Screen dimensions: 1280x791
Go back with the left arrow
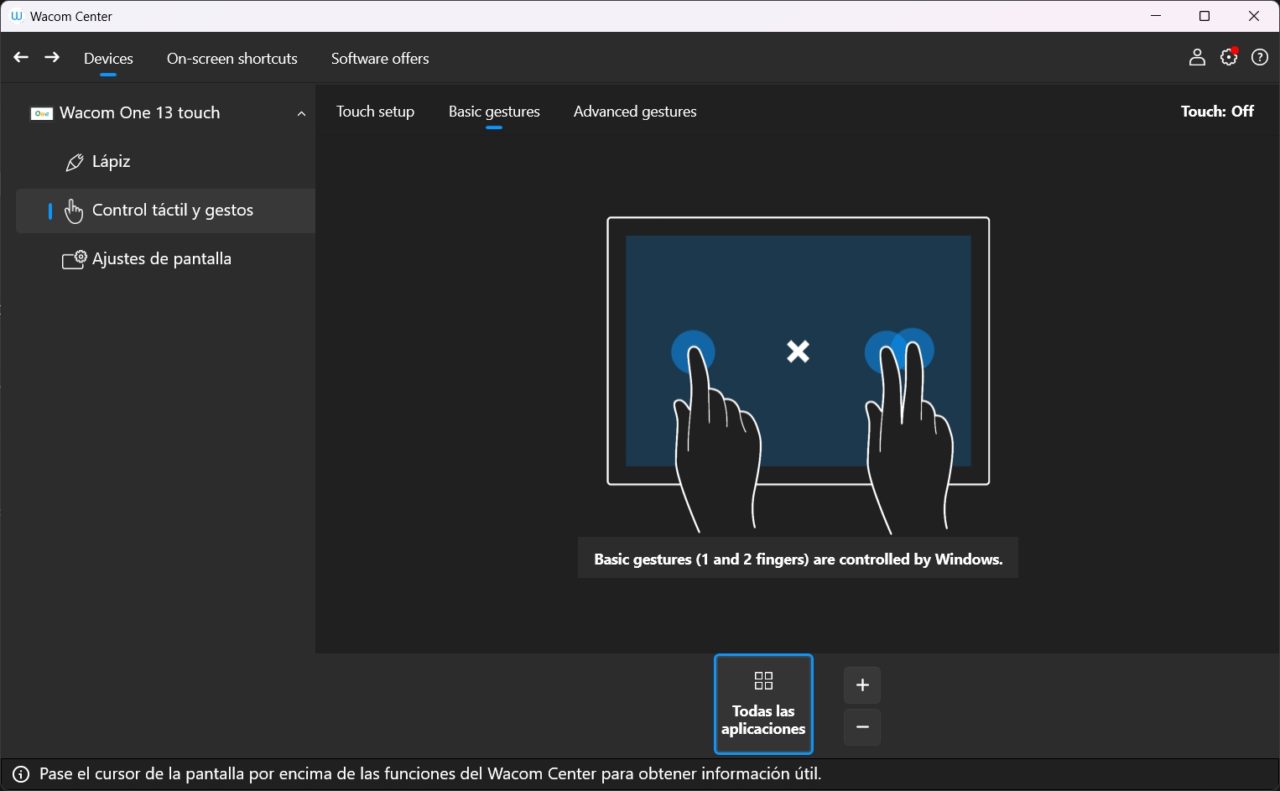point(20,58)
